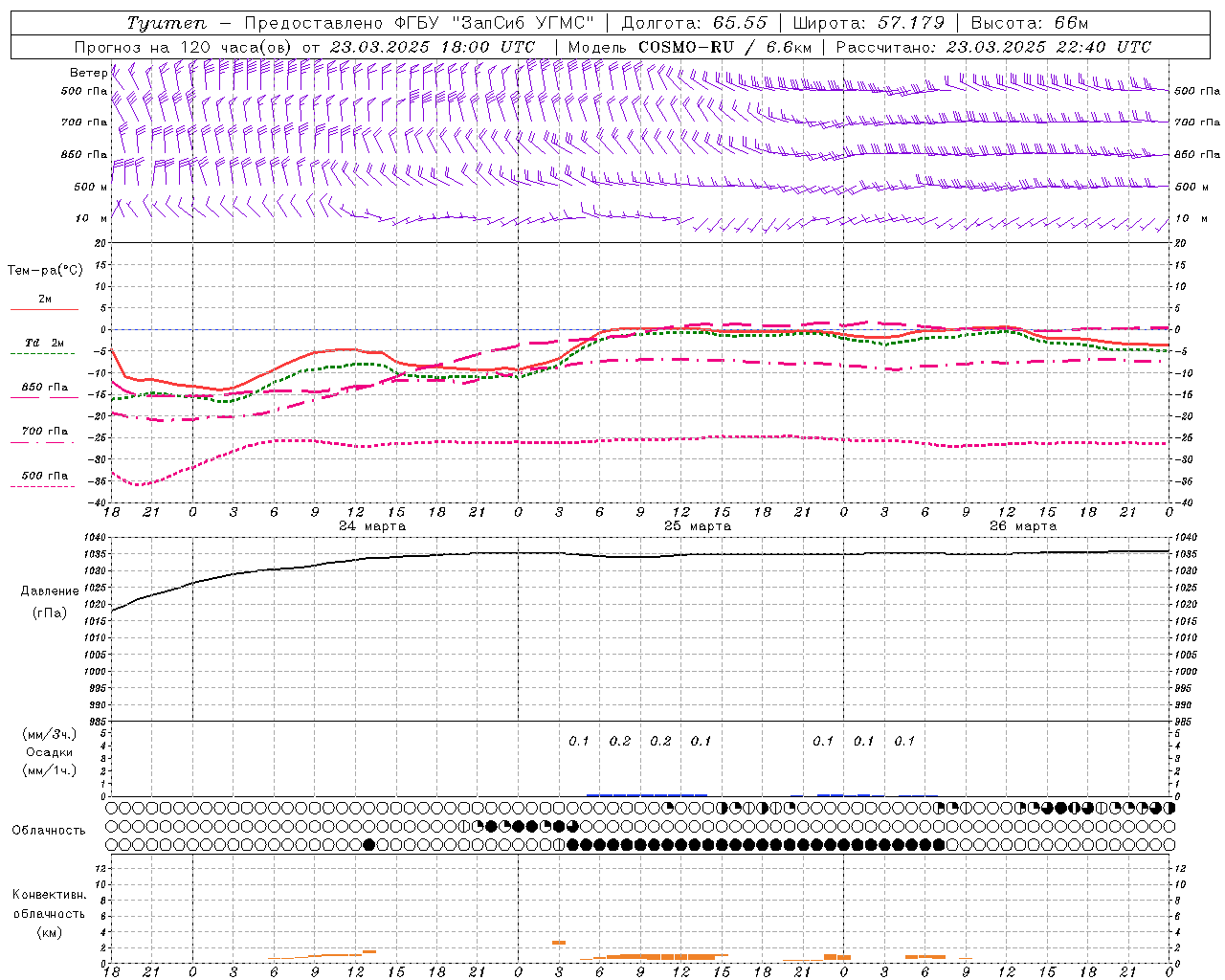1225x980 pixels.
Task: Click the isolated orange convective bar near 2.5 km
Action: pyautogui.click(x=559, y=943)
